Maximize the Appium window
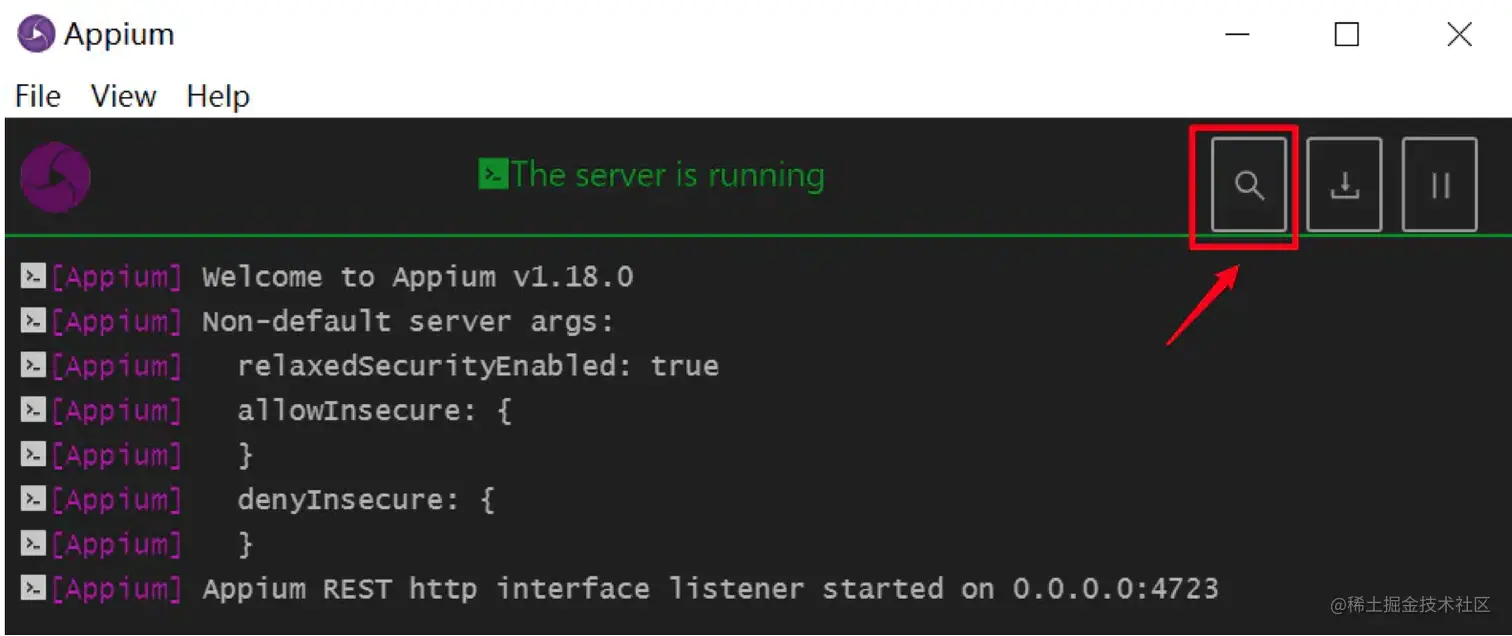The image size is (1512, 636). (1347, 35)
